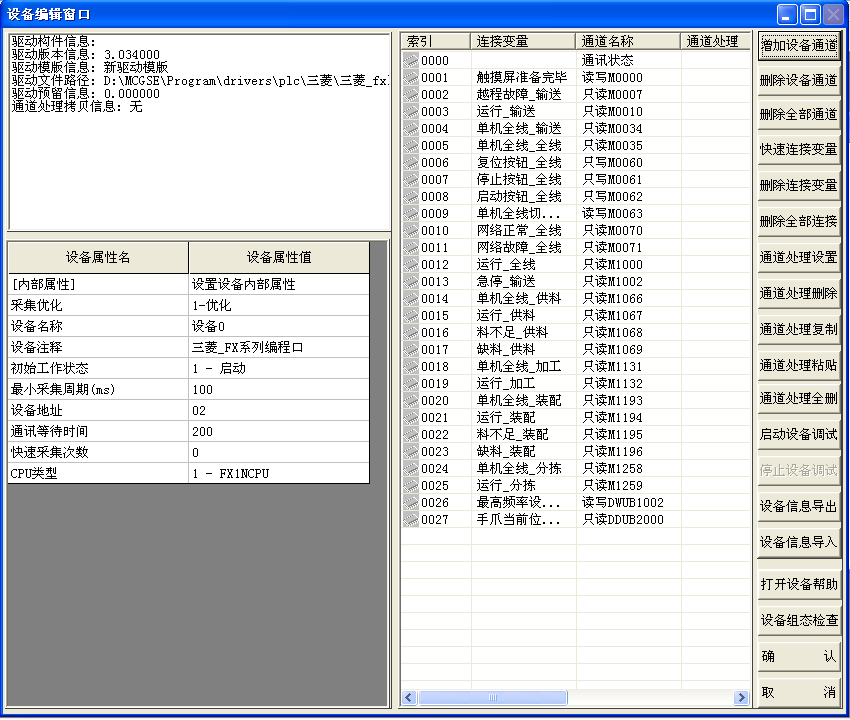850x720 pixels.
Task: Click the icon beside 最高频率设 channel row
Action: click(411, 502)
